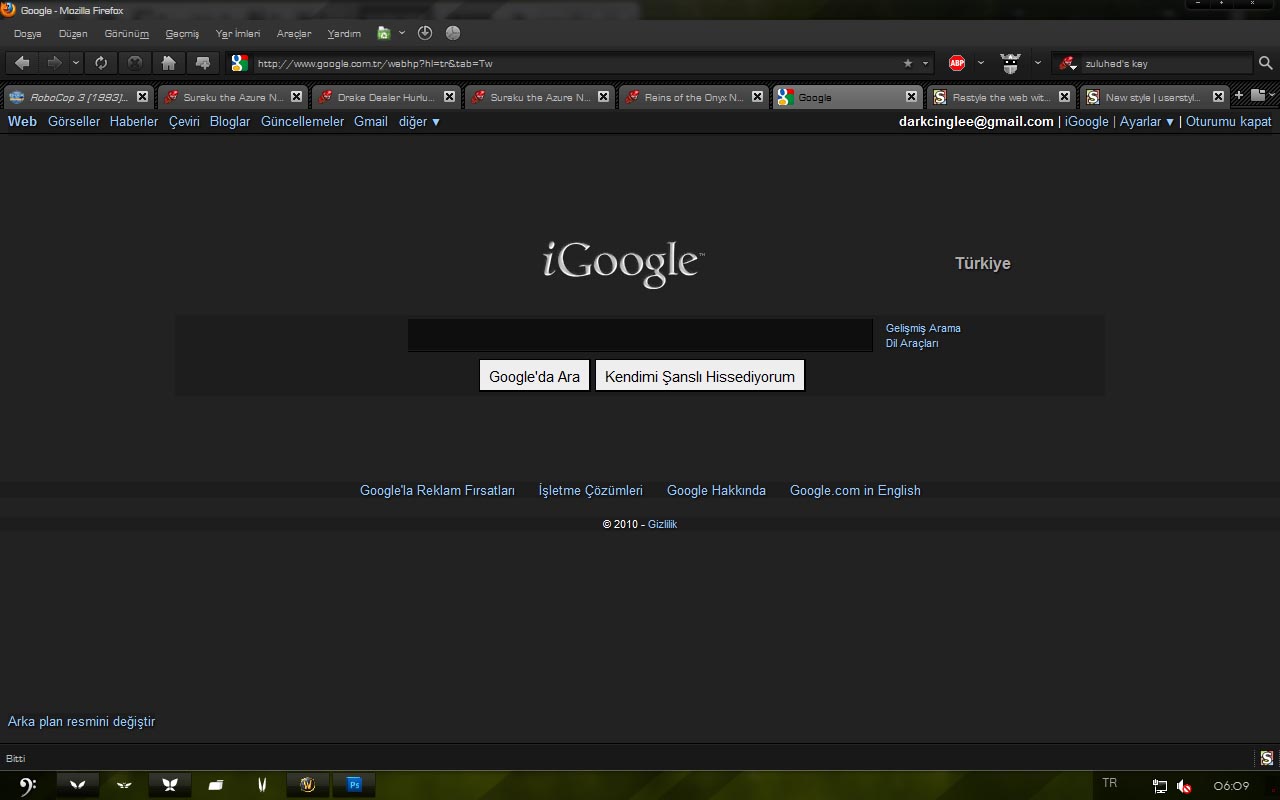
Task: Open the Greasemonkey dropdown arrow
Action: [1037, 63]
